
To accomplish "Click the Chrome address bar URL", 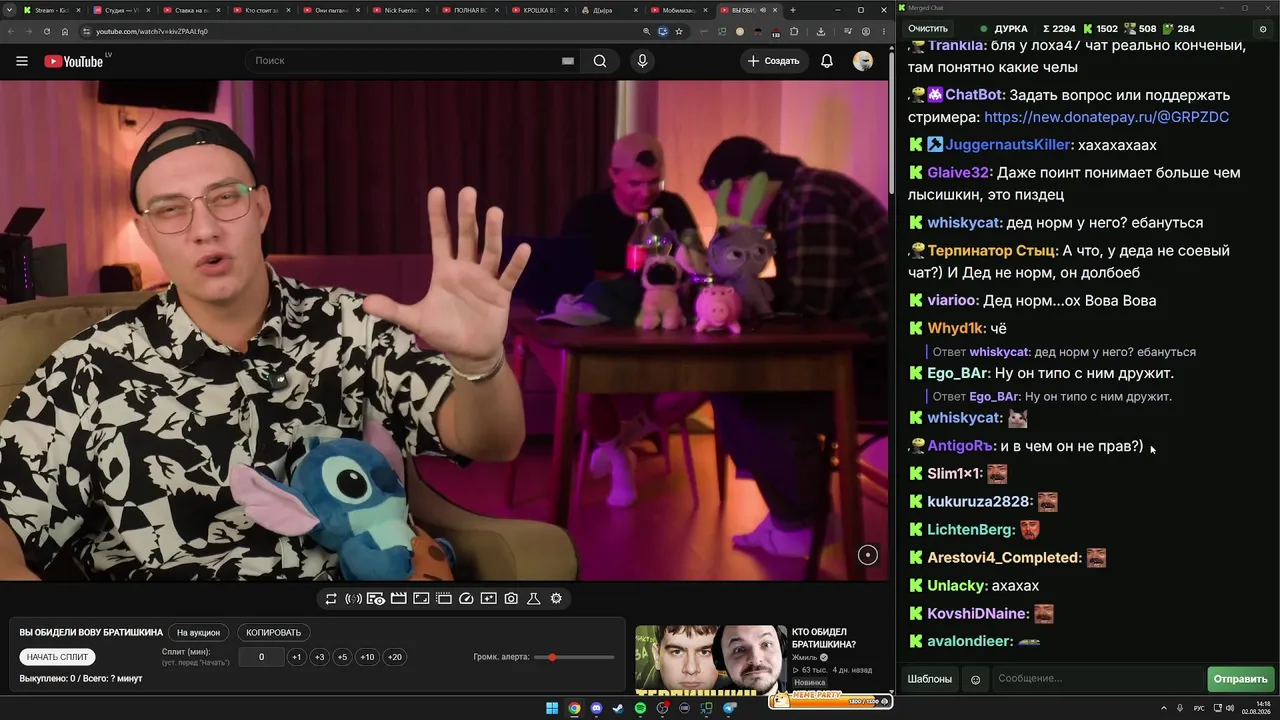I will point(152,31).
